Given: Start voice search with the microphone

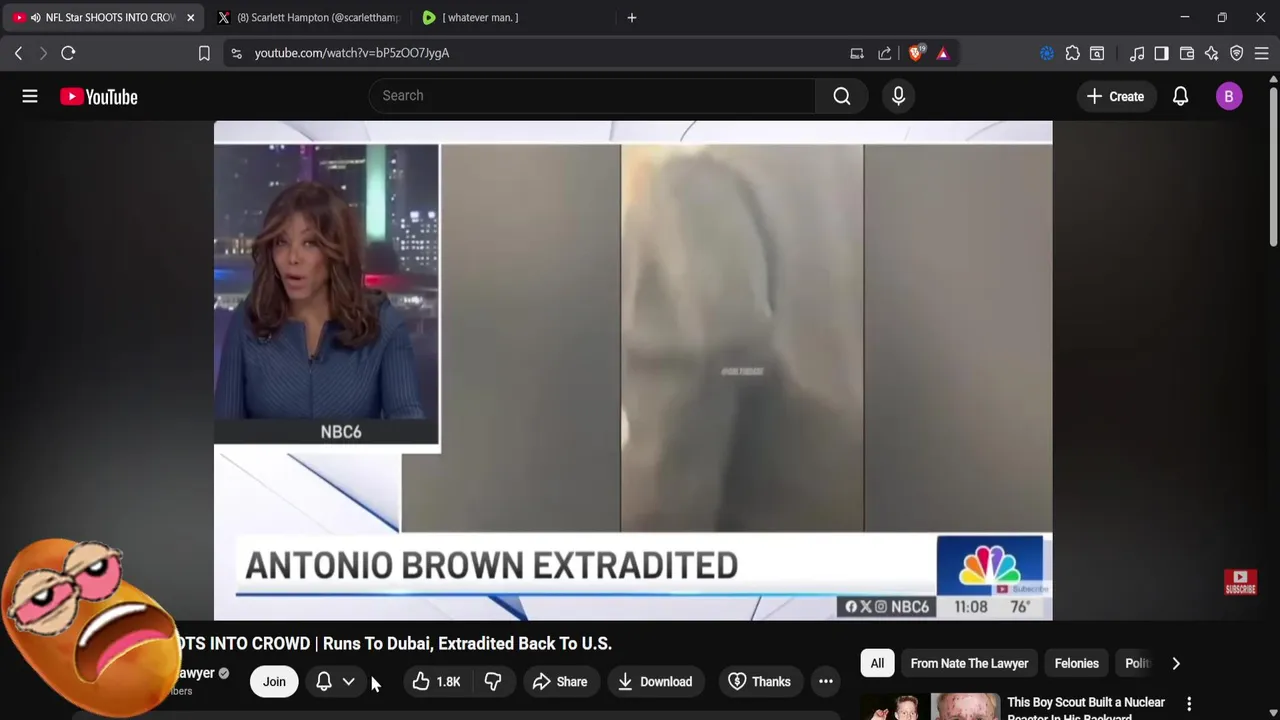Looking at the screenshot, I should (898, 96).
